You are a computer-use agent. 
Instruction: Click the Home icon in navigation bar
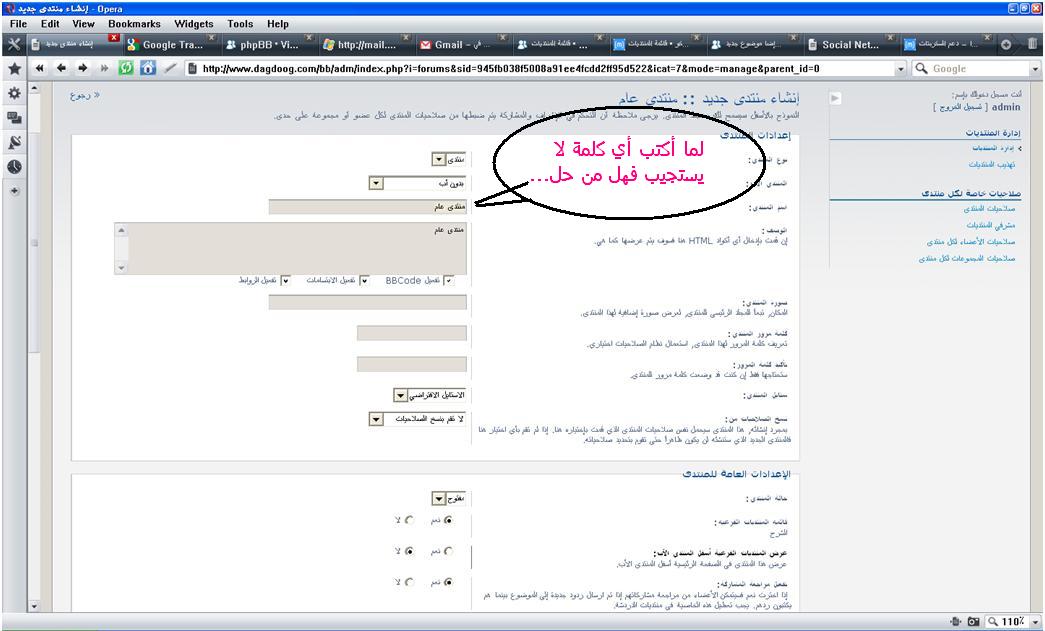pyautogui.click(x=148, y=69)
